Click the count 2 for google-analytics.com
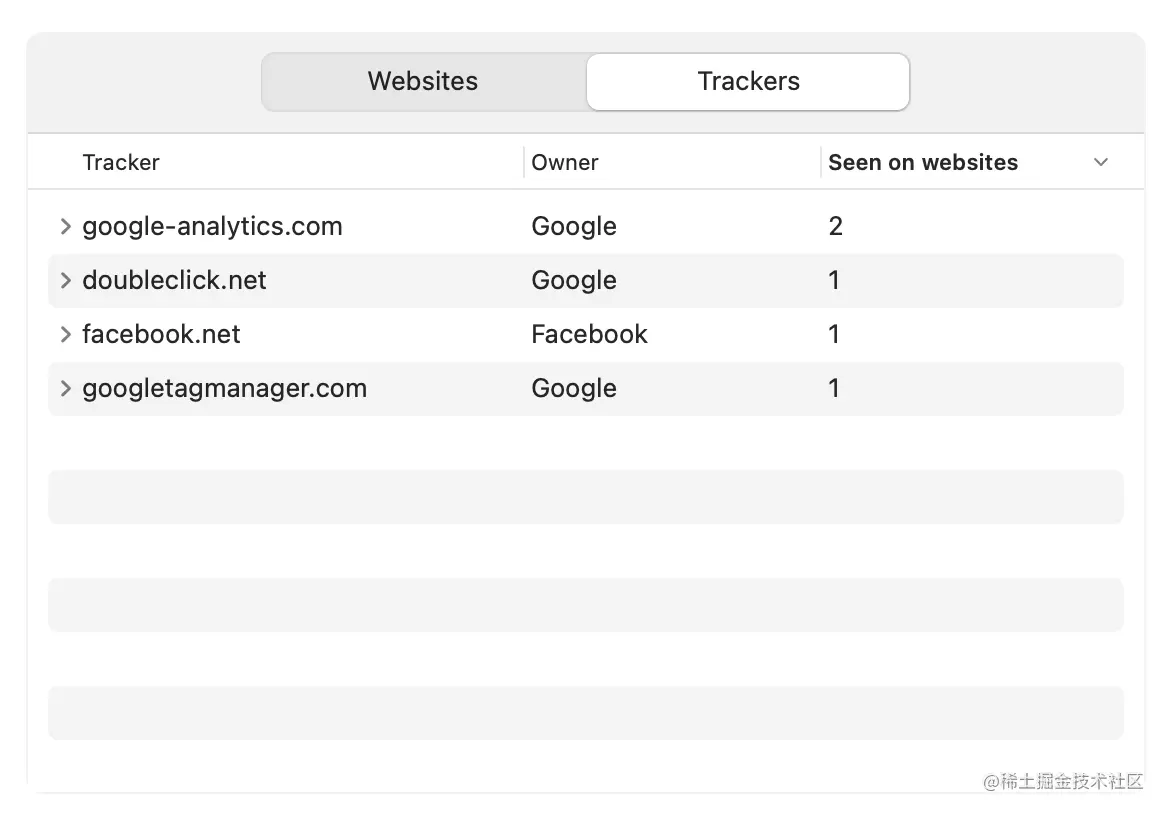1166x814 pixels. (x=836, y=227)
